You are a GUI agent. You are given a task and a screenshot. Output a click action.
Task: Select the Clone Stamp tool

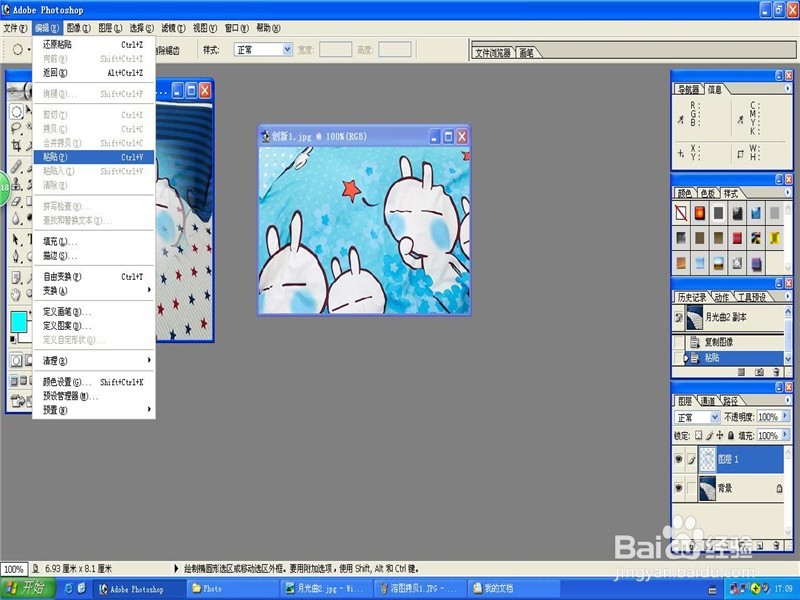(x=16, y=184)
